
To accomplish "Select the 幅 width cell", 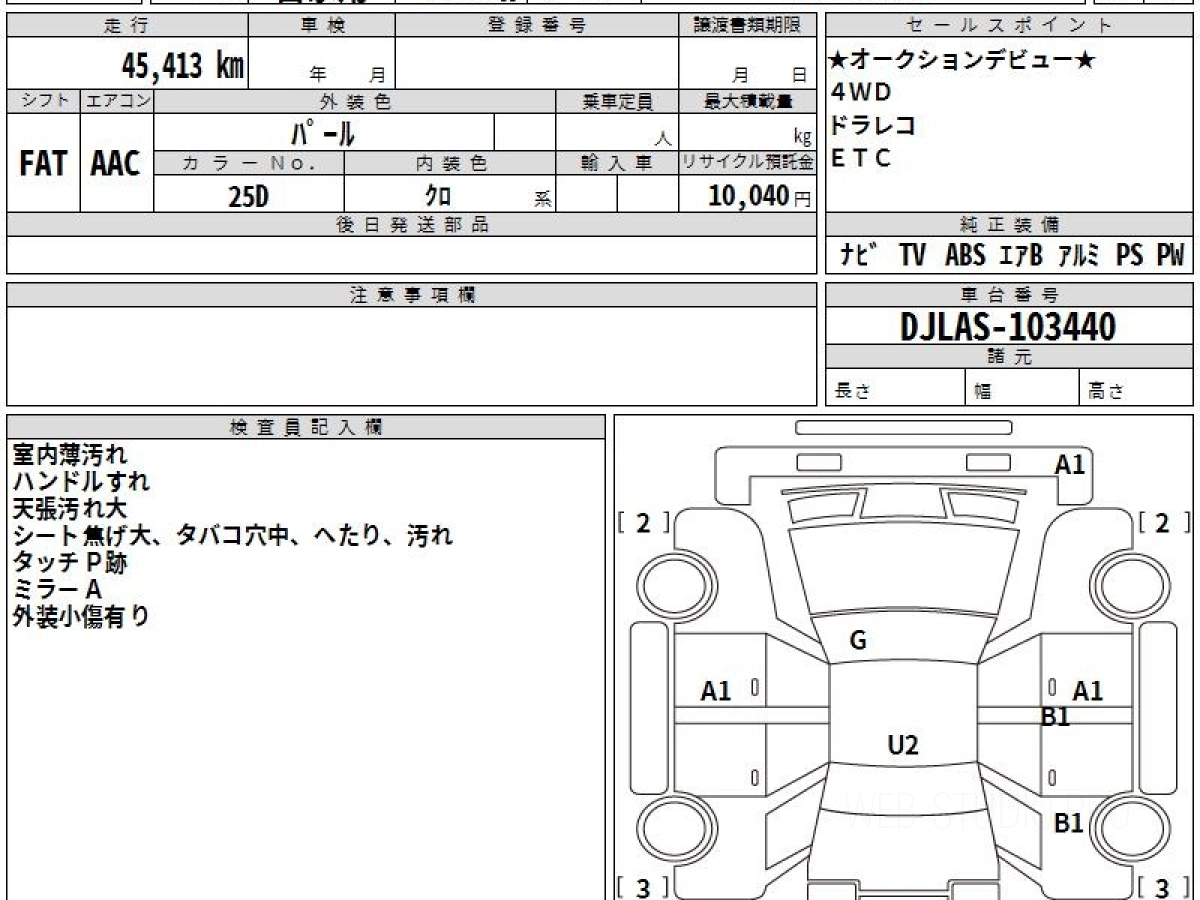I will 1022,388.
